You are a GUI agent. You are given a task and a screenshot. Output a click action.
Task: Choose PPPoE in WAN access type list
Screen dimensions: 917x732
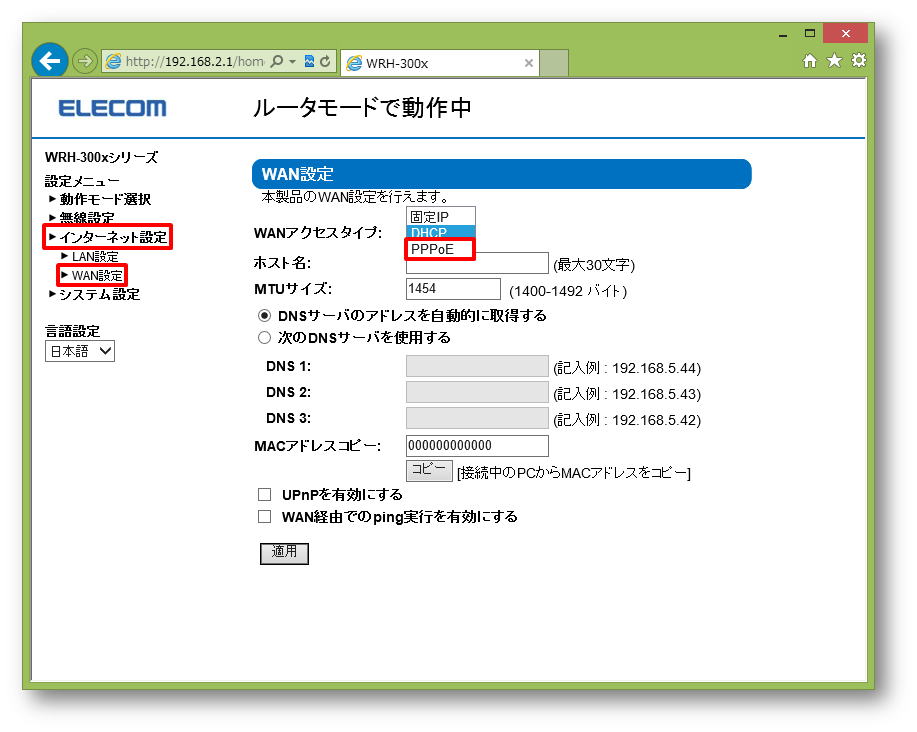[x=440, y=249]
